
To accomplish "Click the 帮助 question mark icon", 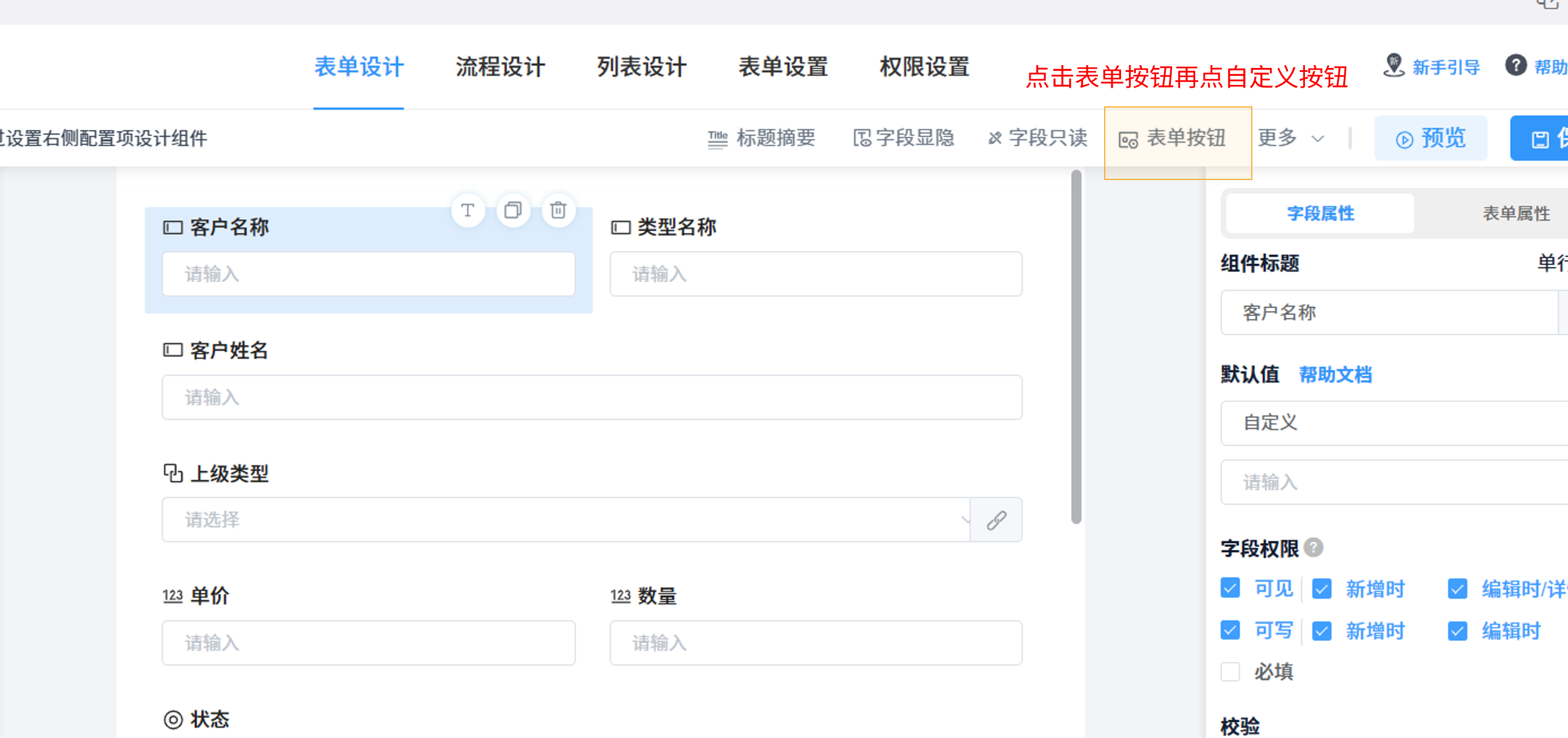I will tap(1515, 65).
